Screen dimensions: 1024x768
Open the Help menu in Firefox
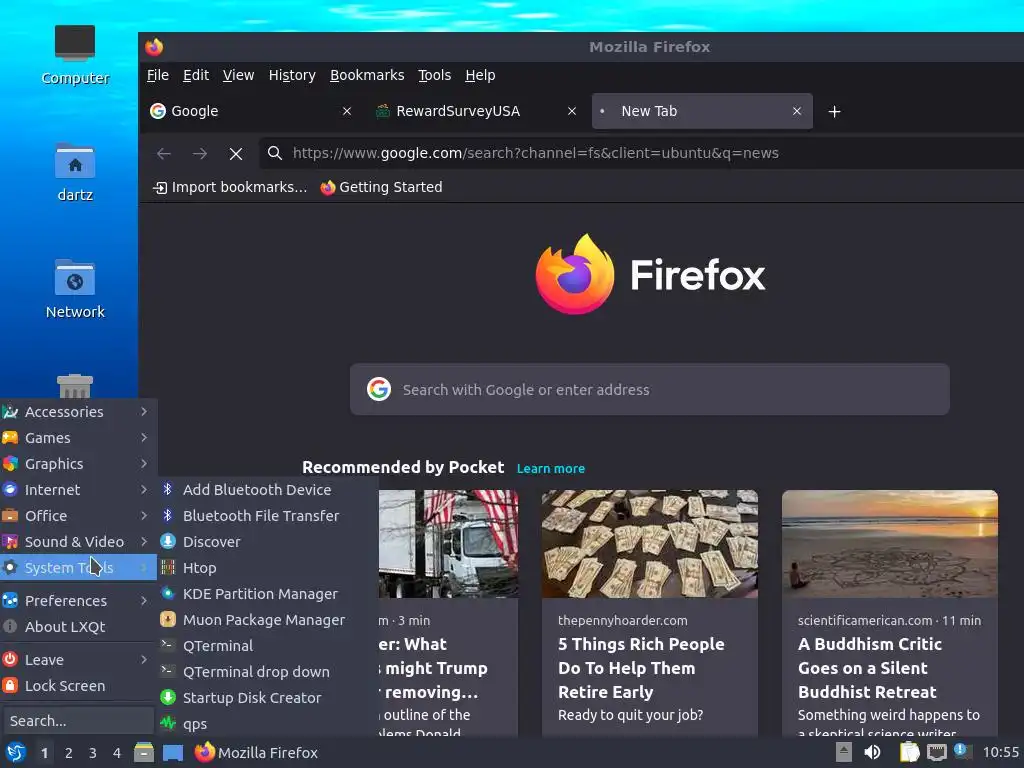coord(480,75)
